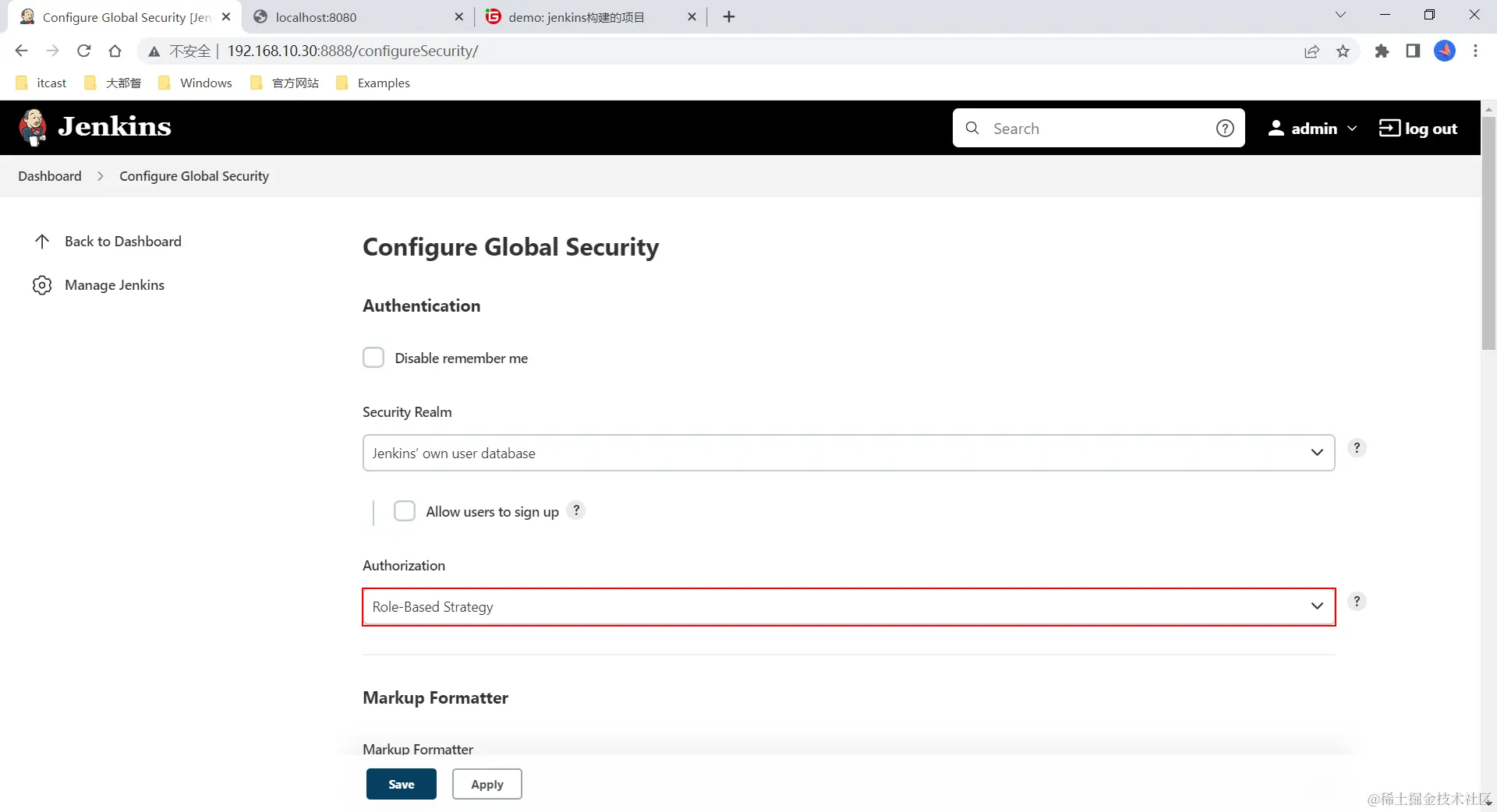The width and height of the screenshot is (1497, 812).
Task: Reload the page with refresh icon
Action: (83, 51)
